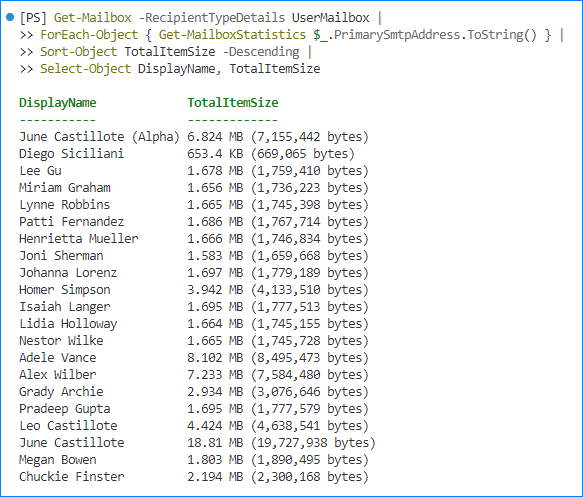Select the Adele Vance name
This screenshot has width=583, height=497.
tap(58, 358)
